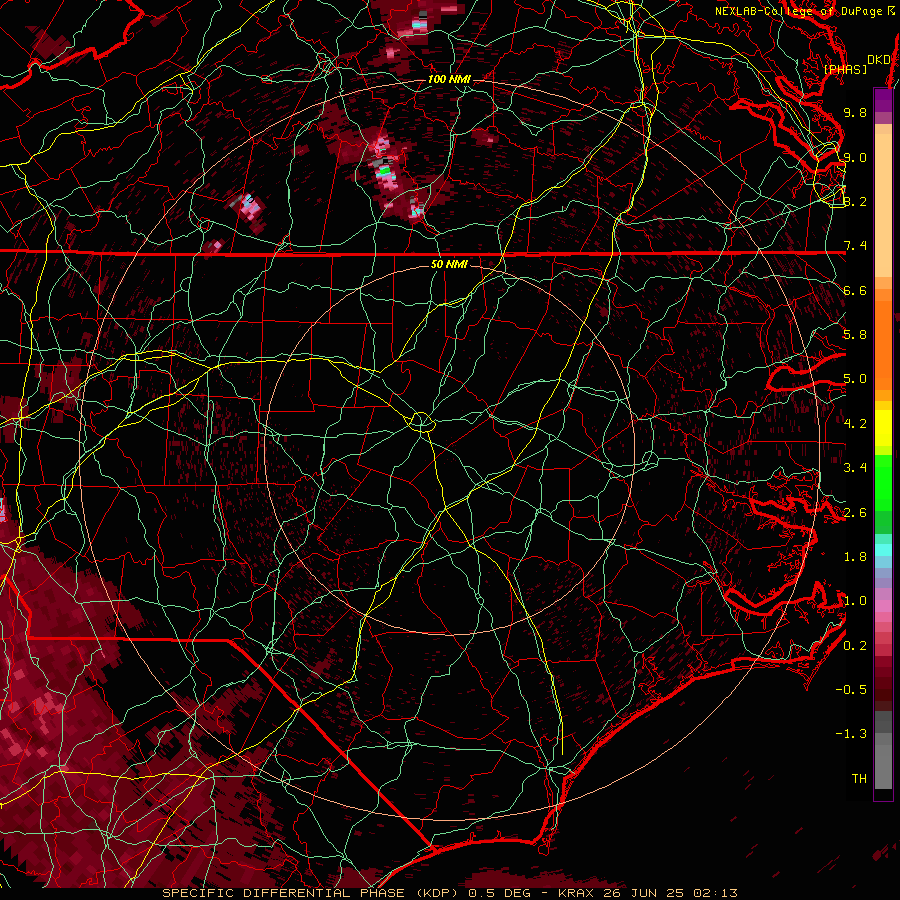Click the SPECIFIC DIFFERENTIAL PHASE (KDP) caption
This screenshot has height=900, width=900.
(311, 893)
